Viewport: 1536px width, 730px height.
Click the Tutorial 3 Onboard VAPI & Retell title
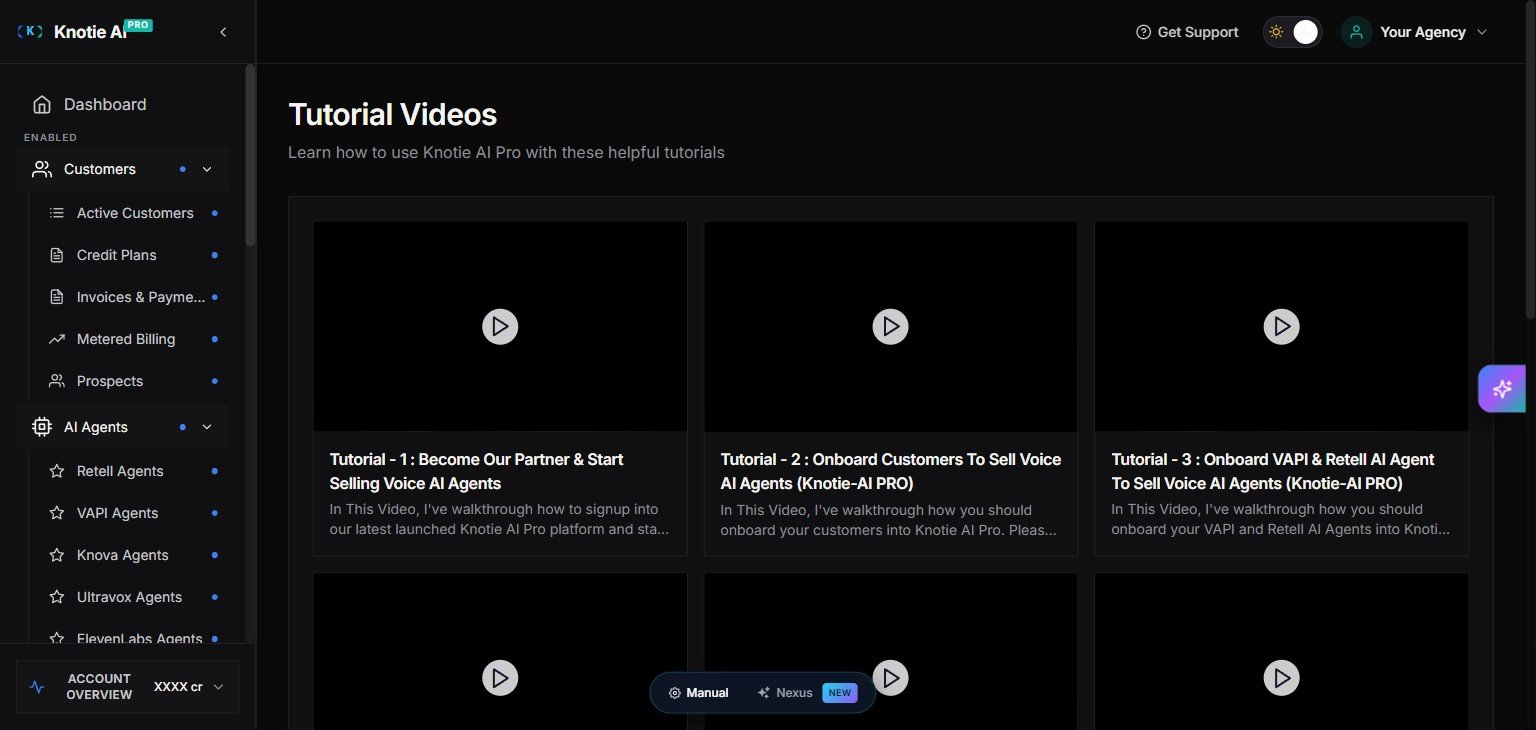tap(1273, 471)
